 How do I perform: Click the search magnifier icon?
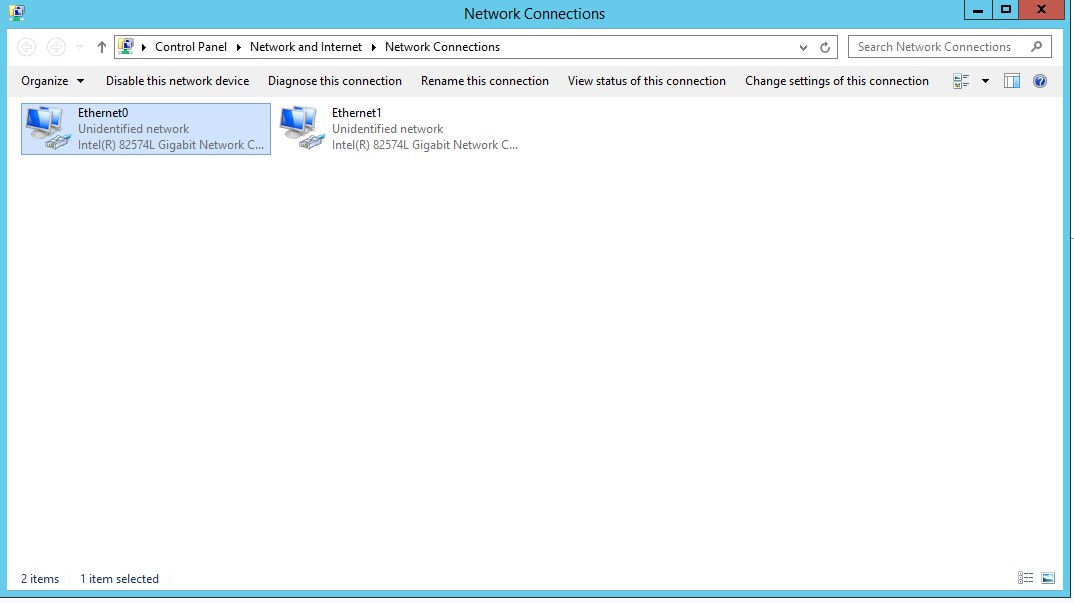(1037, 47)
